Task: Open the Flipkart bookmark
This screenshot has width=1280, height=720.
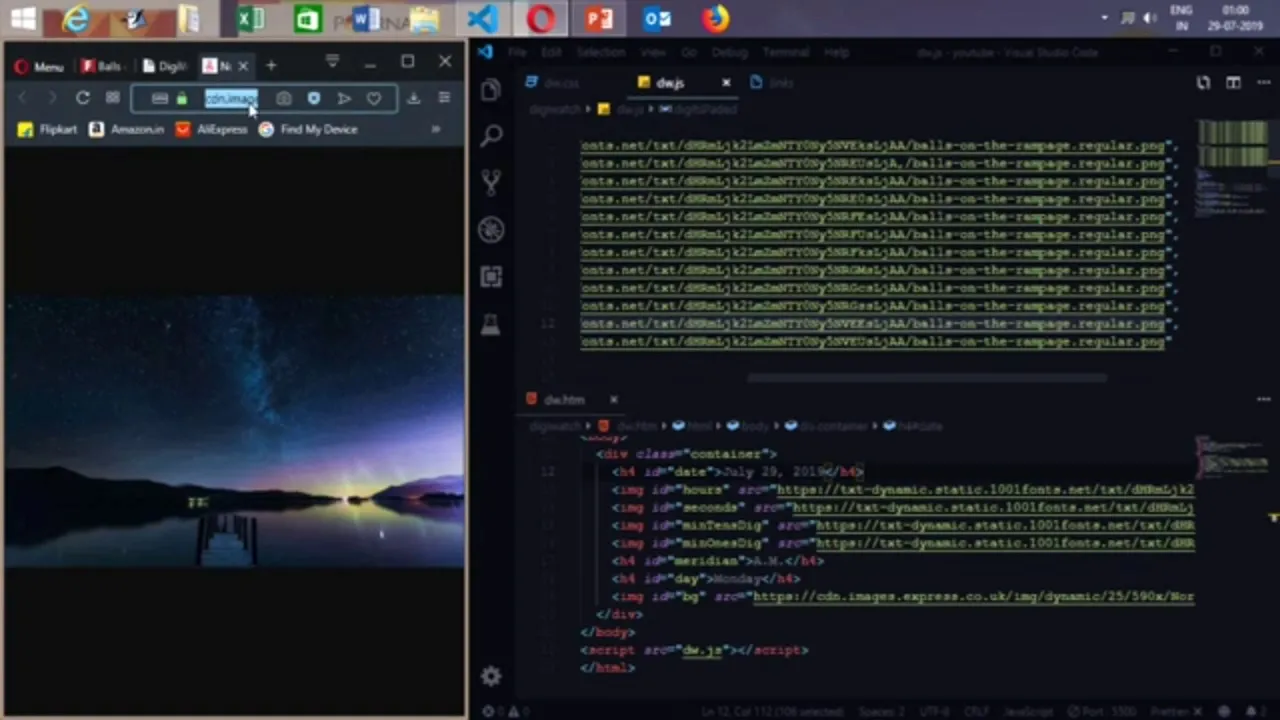Action: pos(47,129)
